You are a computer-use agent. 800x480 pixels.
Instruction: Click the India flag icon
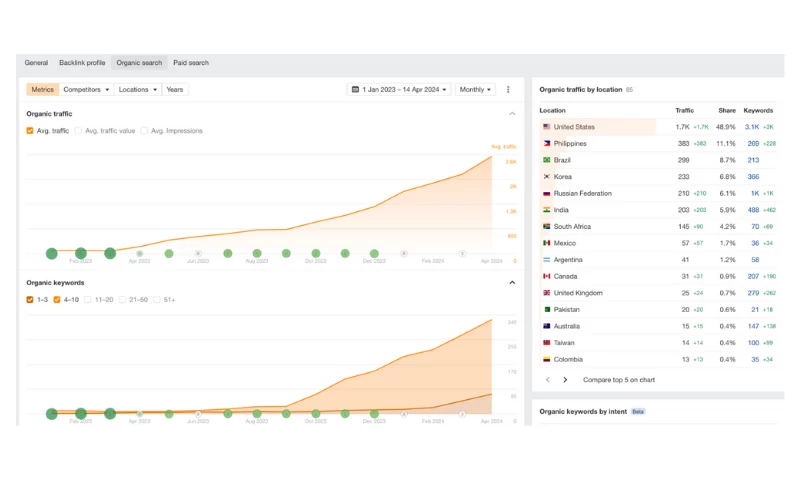pyautogui.click(x=547, y=210)
